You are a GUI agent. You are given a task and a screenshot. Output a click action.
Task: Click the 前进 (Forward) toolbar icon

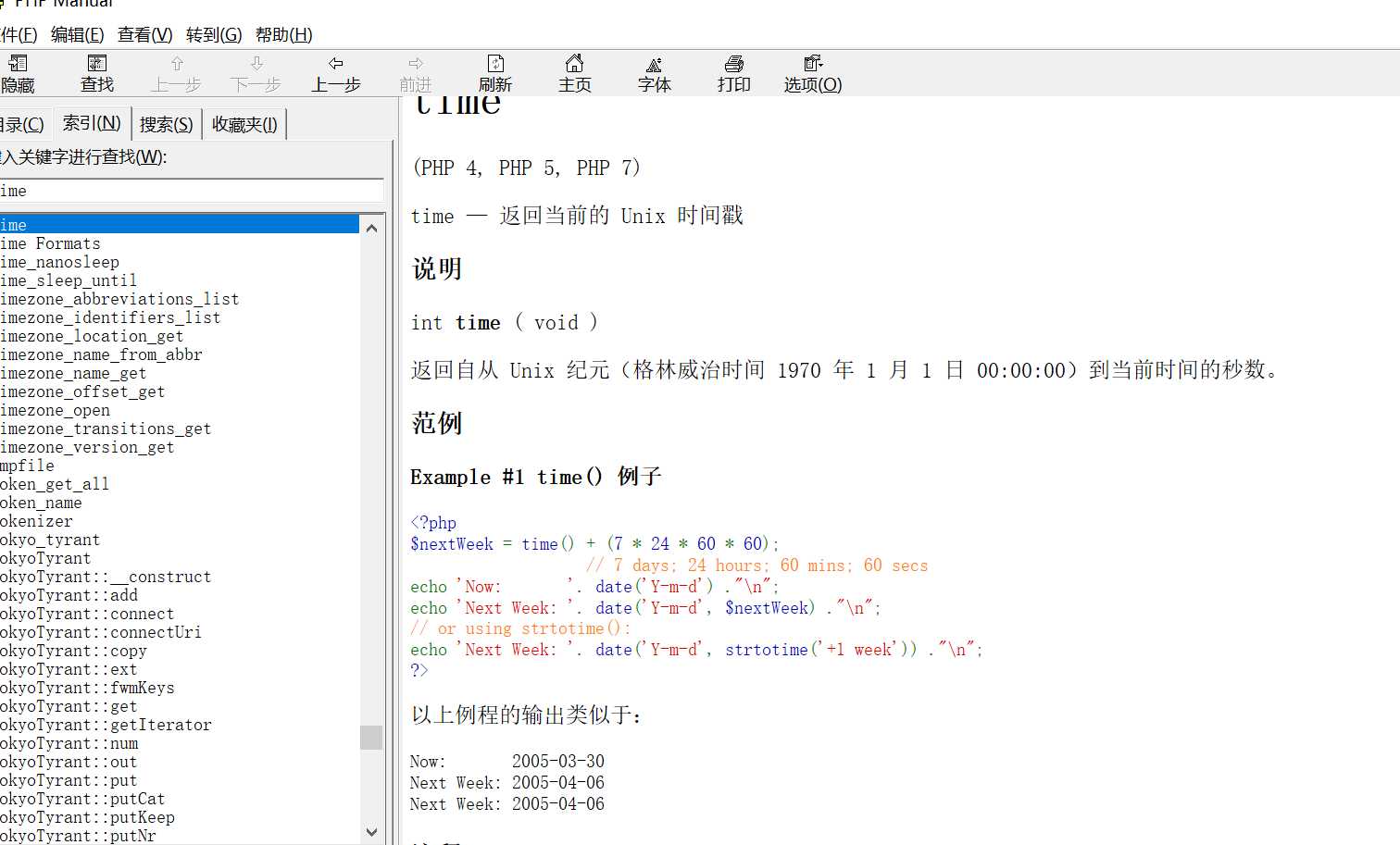pyautogui.click(x=416, y=73)
